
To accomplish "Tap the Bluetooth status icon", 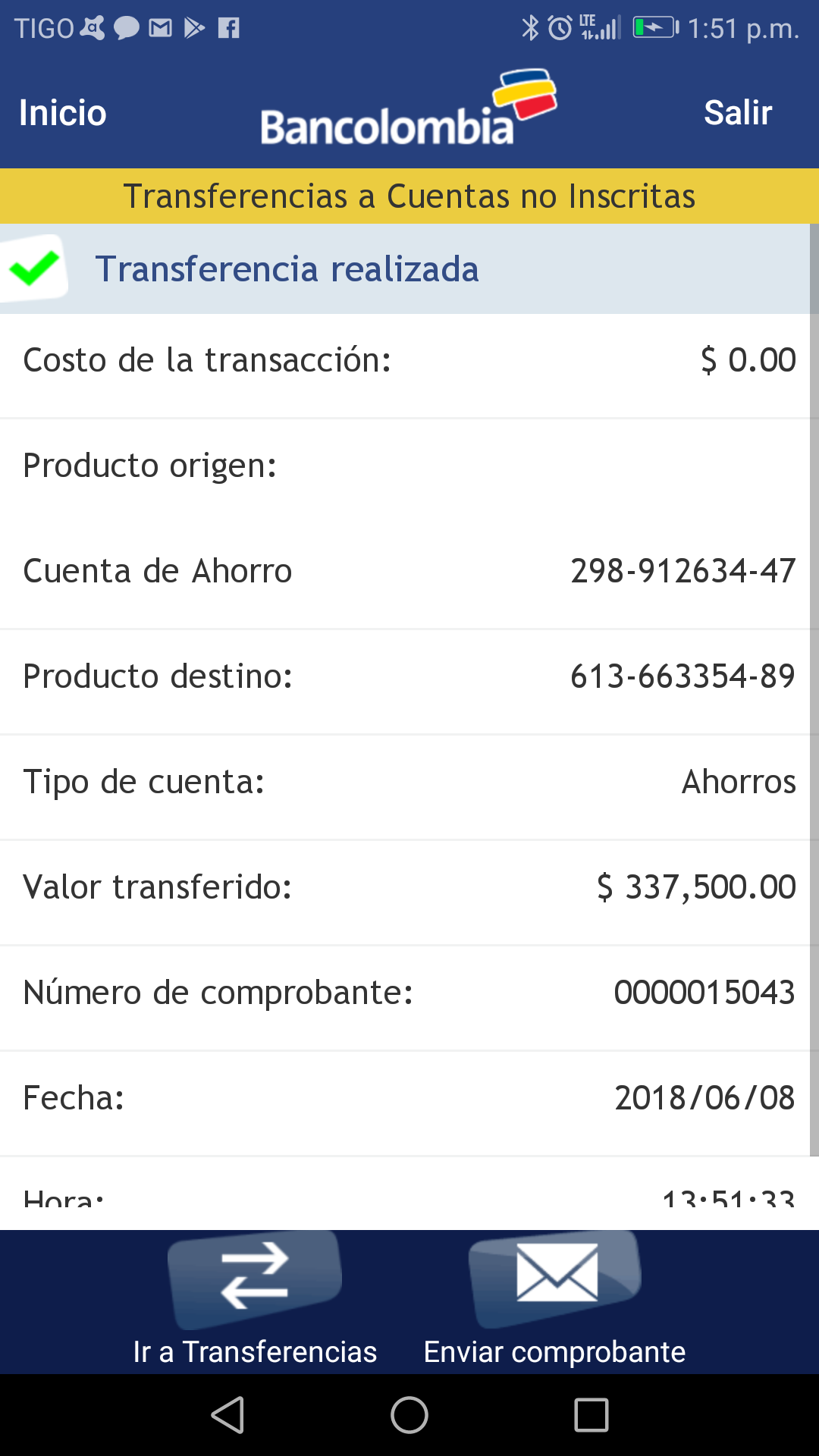I will [x=529, y=29].
